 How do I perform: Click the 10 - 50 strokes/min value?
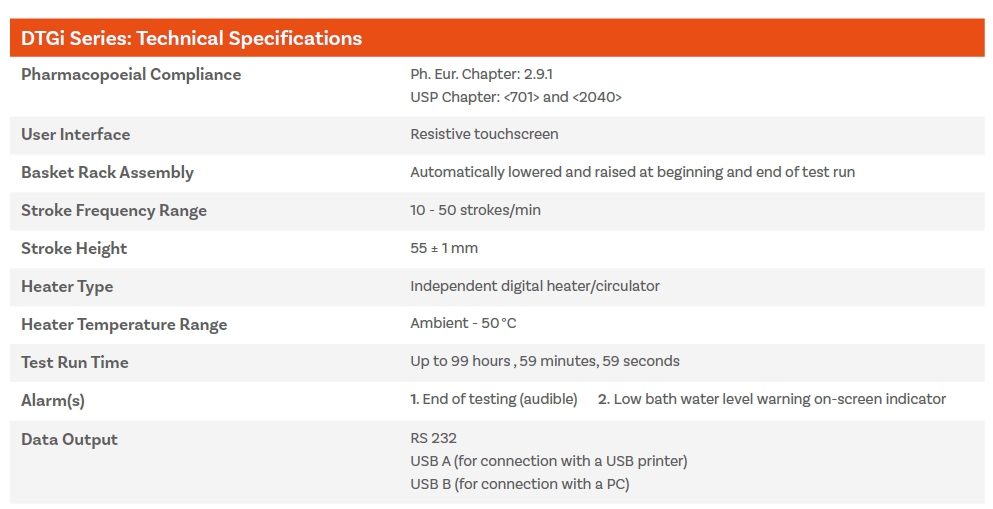pyautogui.click(x=476, y=210)
